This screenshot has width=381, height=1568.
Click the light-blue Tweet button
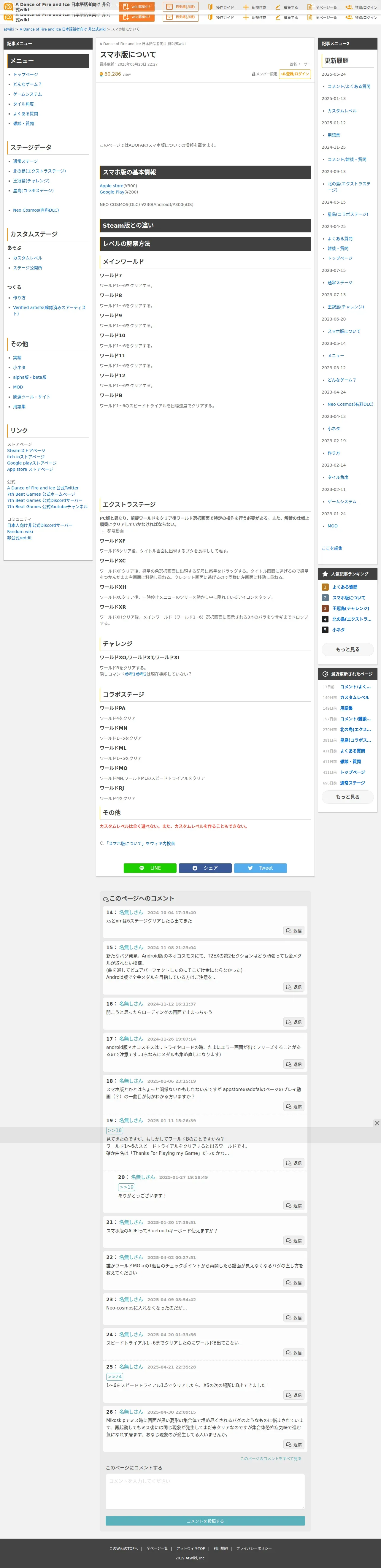(x=261, y=868)
